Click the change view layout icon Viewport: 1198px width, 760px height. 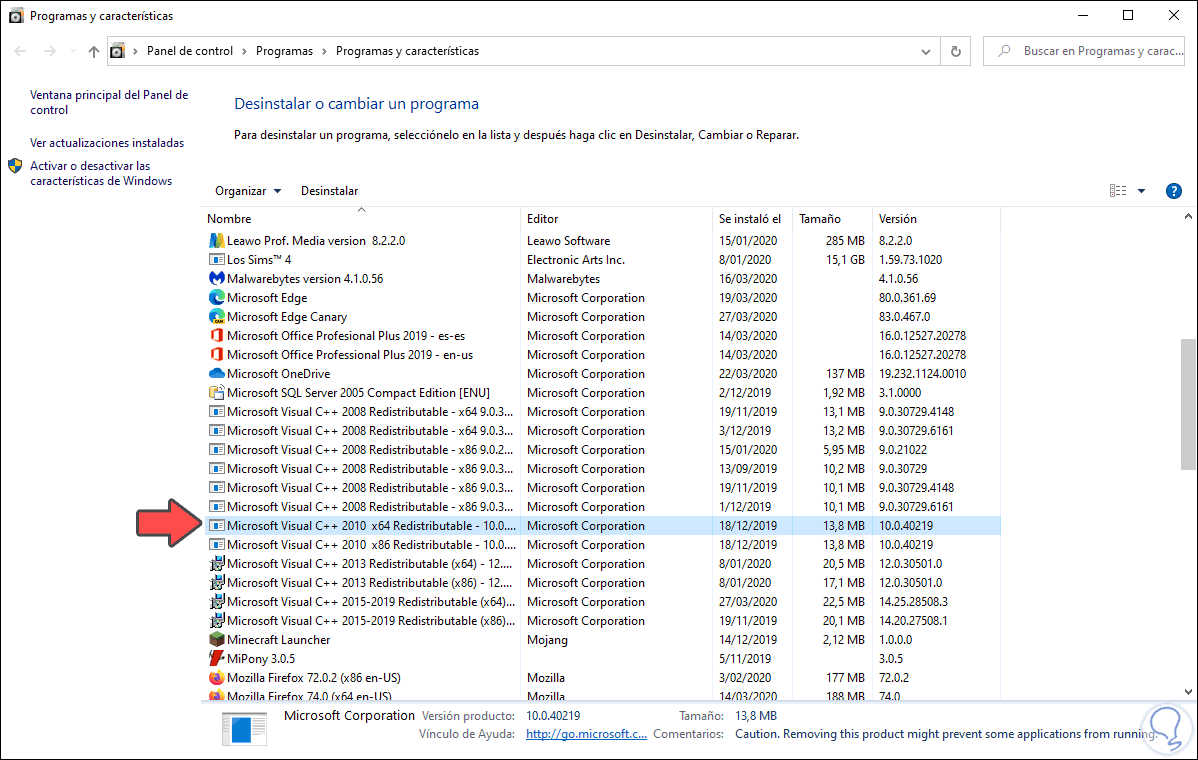(x=1118, y=191)
